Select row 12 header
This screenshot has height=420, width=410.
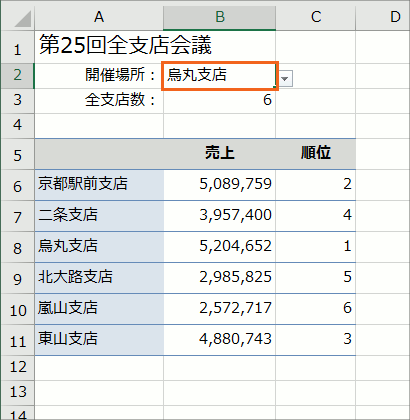tap(18, 368)
